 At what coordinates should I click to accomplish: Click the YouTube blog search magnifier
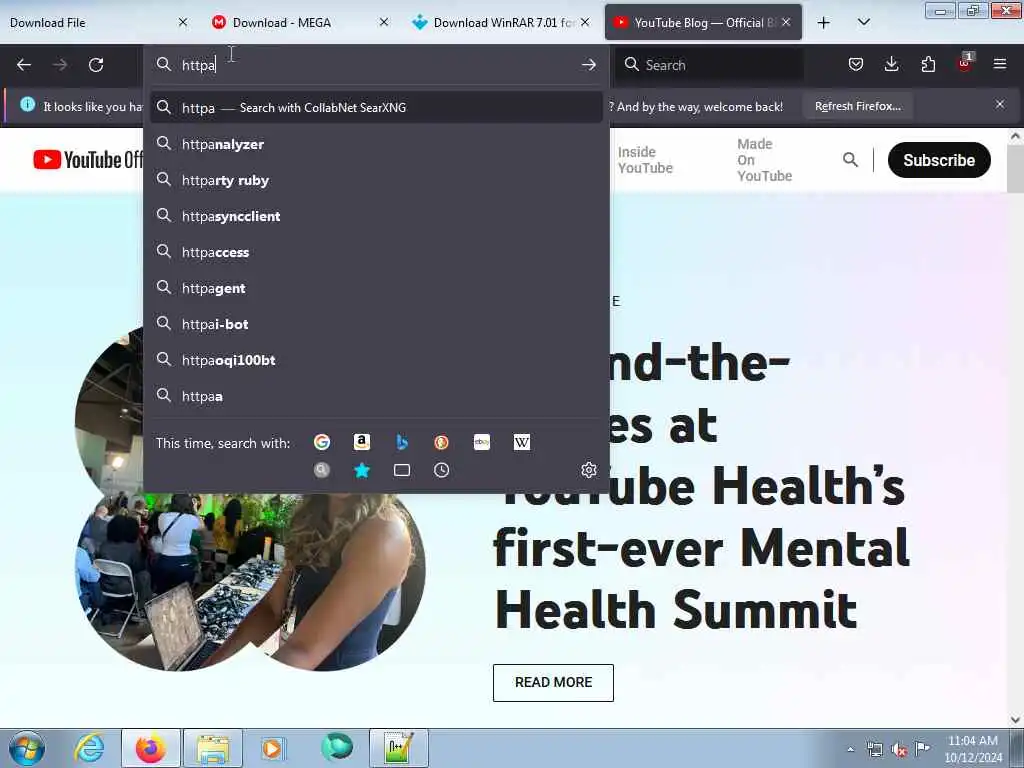point(850,159)
